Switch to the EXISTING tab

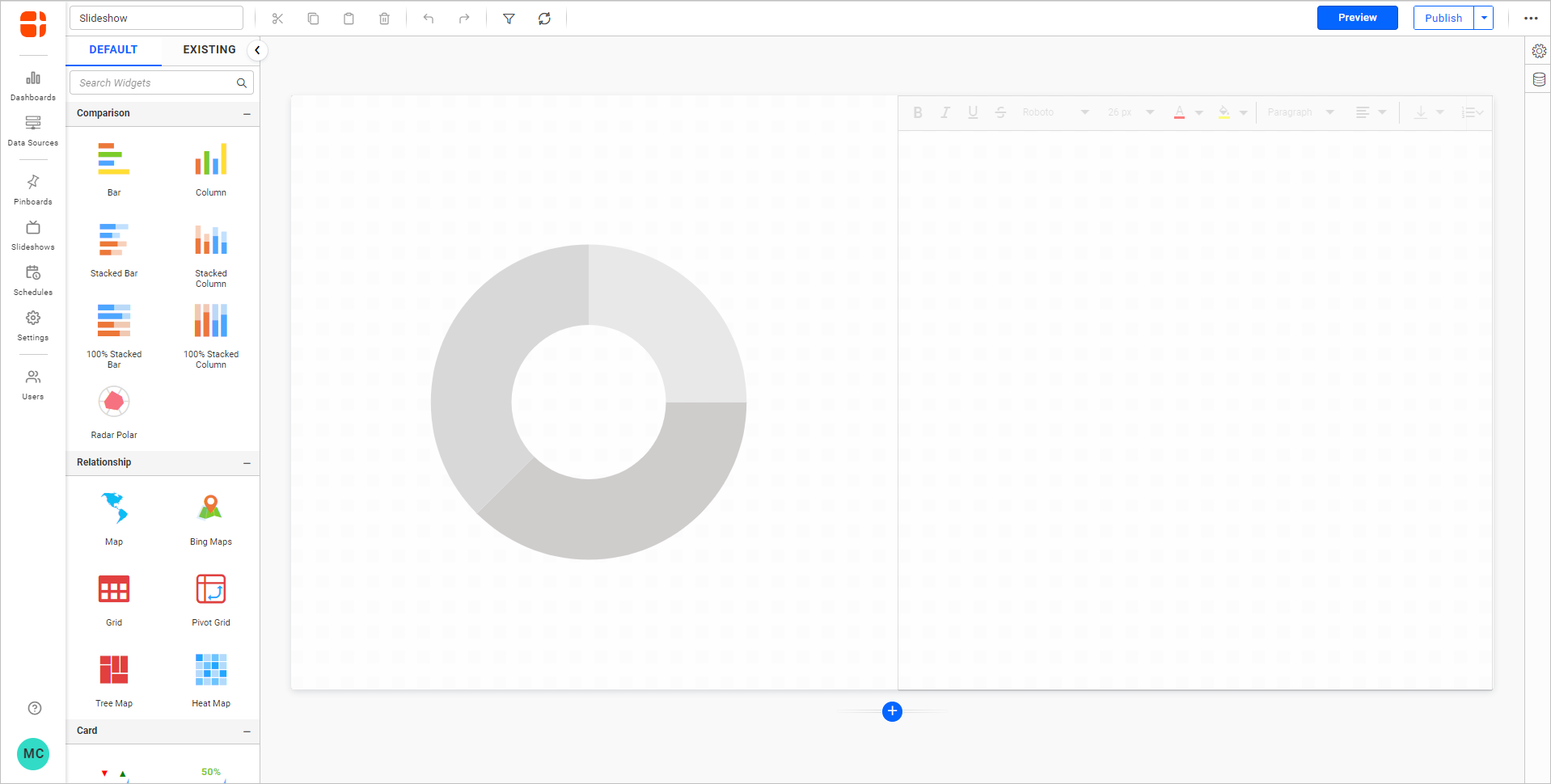209,49
